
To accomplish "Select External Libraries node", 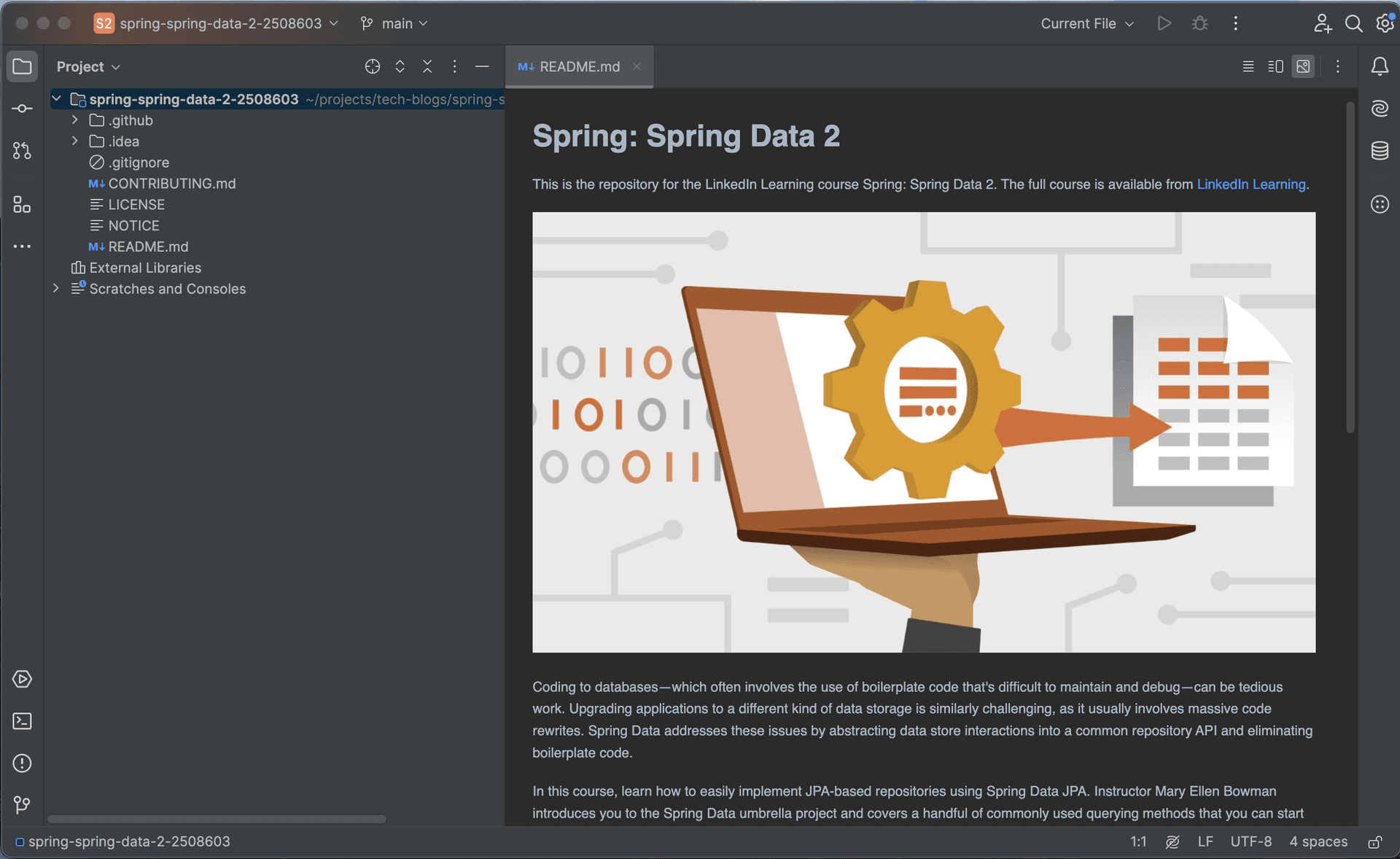I will (x=144, y=268).
